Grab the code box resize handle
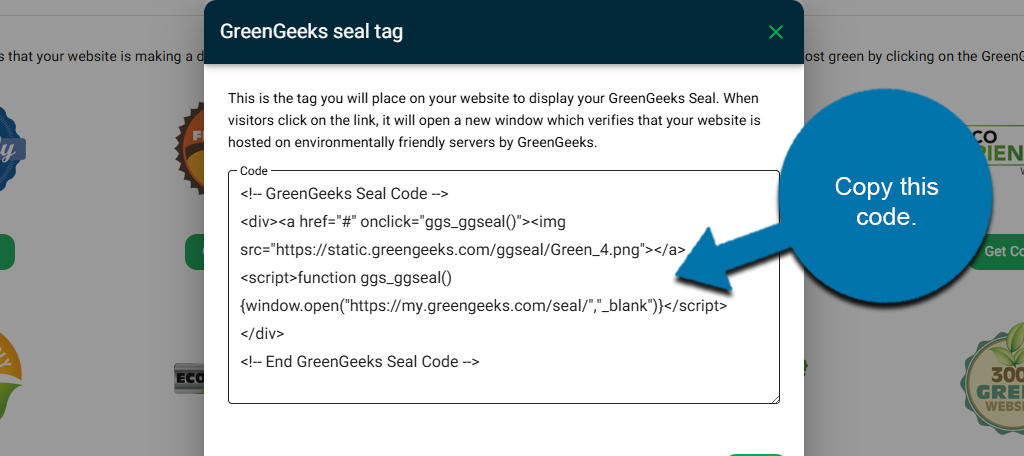Viewport: 1024px width, 456px height. click(774, 398)
